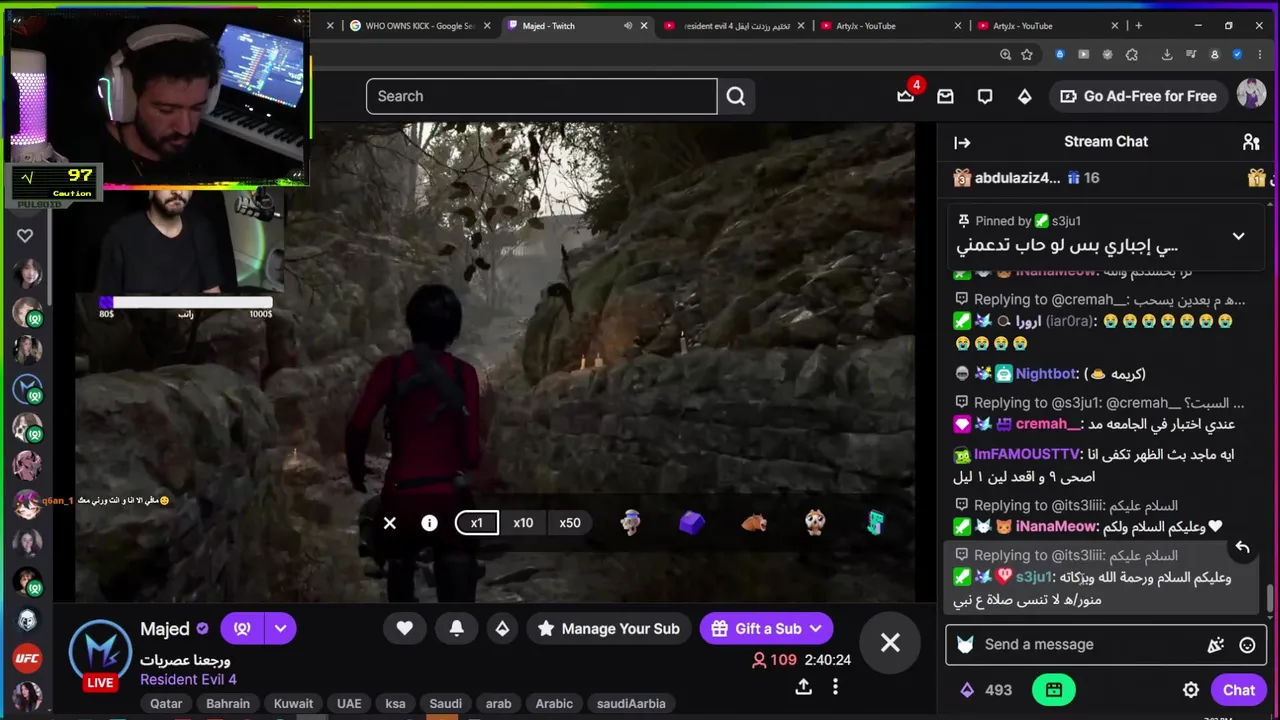
Task: Select the x10 cheer multiplier
Action: click(x=523, y=523)
